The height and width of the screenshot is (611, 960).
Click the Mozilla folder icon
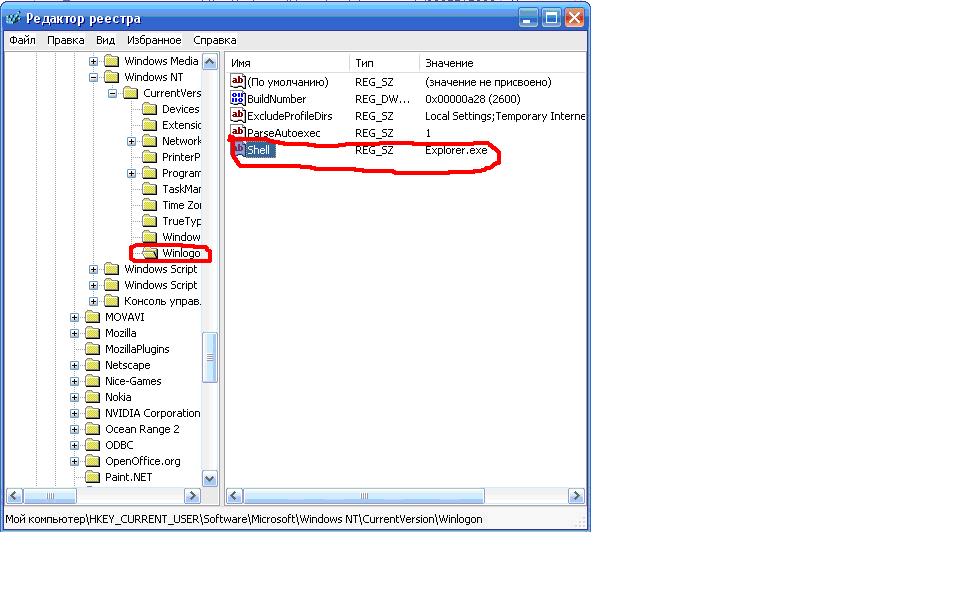click(x=92, y=333)
